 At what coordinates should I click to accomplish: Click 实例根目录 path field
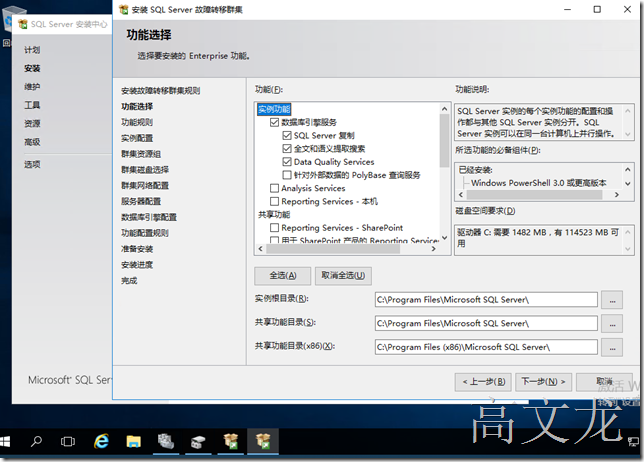(486, 300)
